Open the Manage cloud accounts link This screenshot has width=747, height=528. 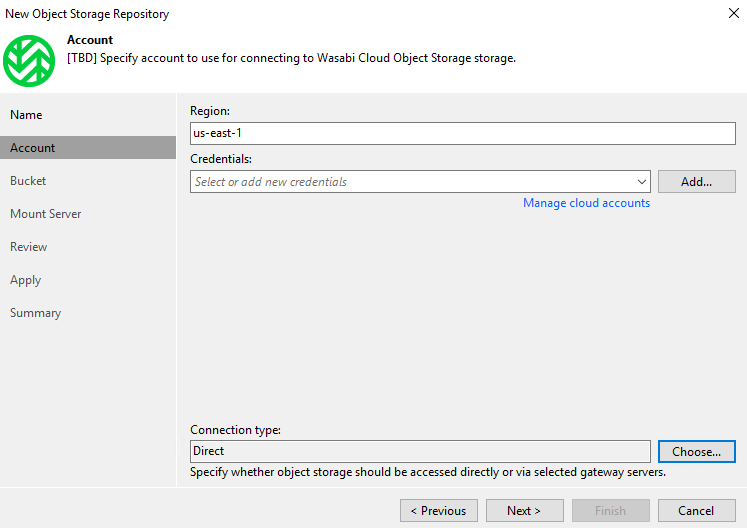(x=586, y=203)
